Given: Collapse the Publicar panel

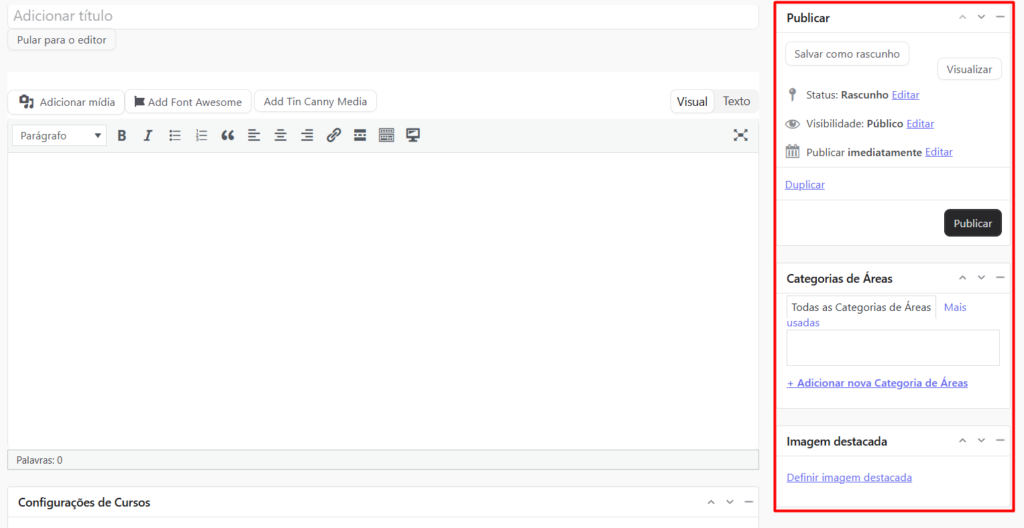Looking at the screenshot, I should point(1000,17).
